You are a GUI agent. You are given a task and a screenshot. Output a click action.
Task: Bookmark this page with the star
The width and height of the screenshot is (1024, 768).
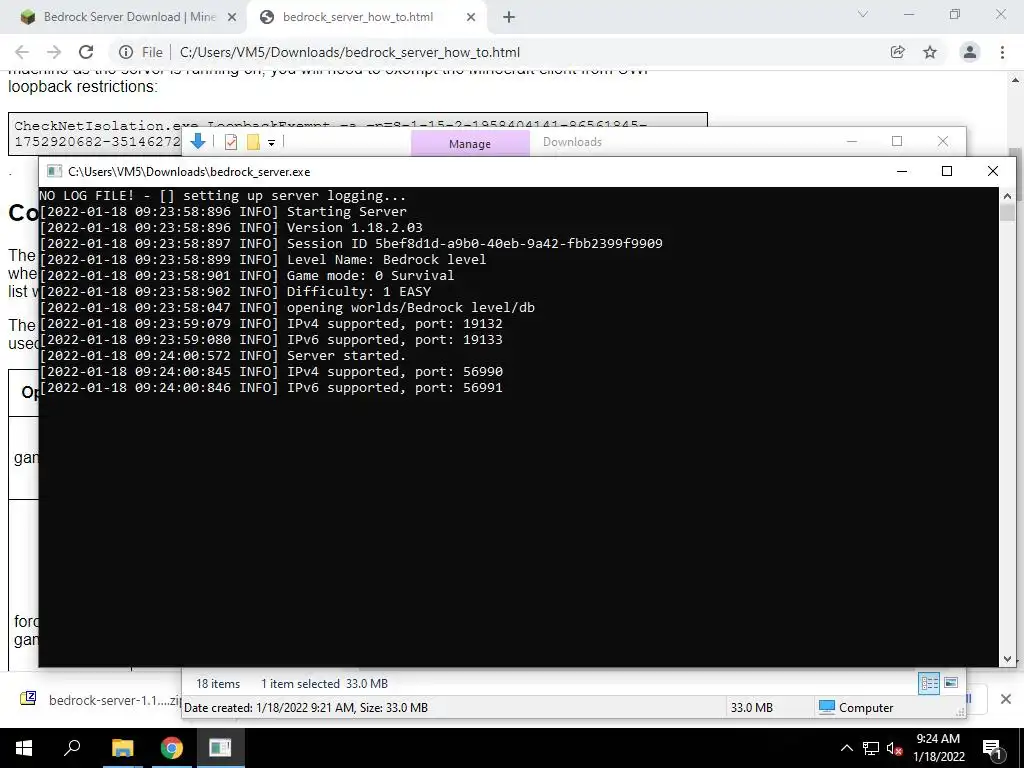[930, 52]
